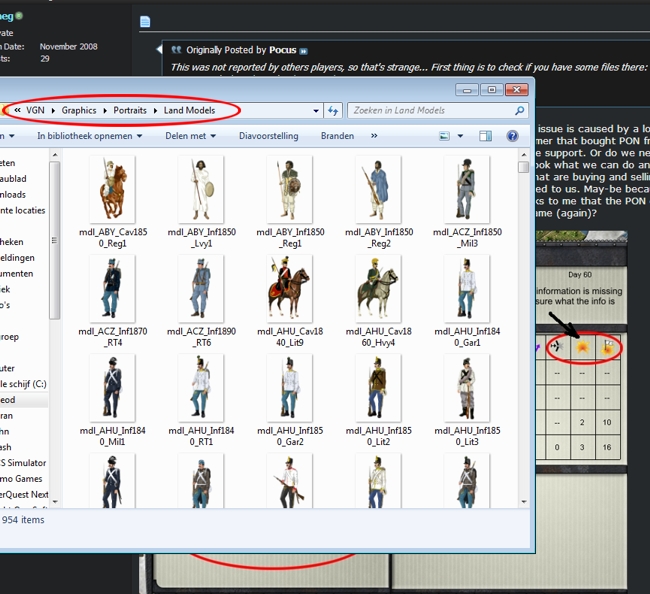650x594 pixels.
Task: Click Branden in the toolbar
Action: [x=337, y=136]
